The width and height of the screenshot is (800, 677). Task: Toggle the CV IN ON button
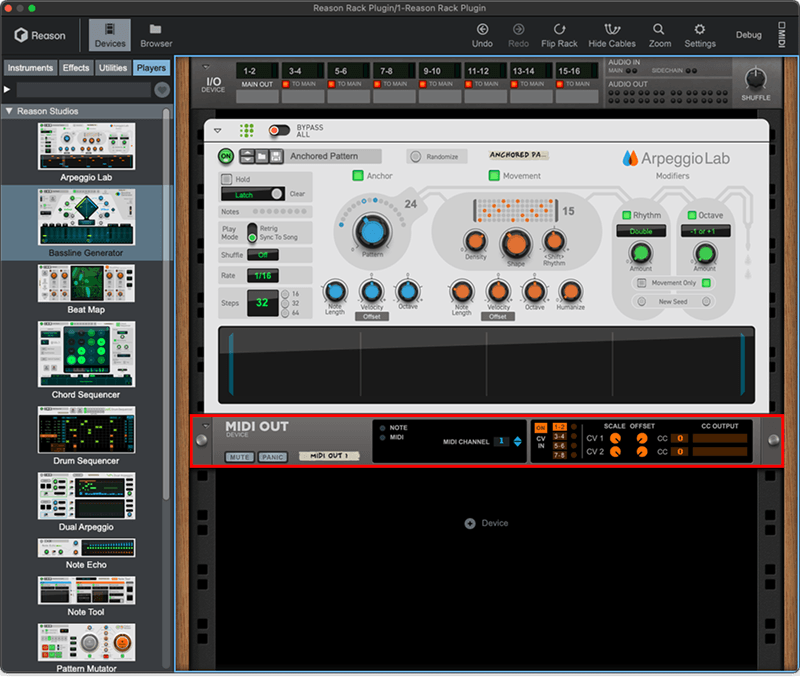(x=540, y=428)
